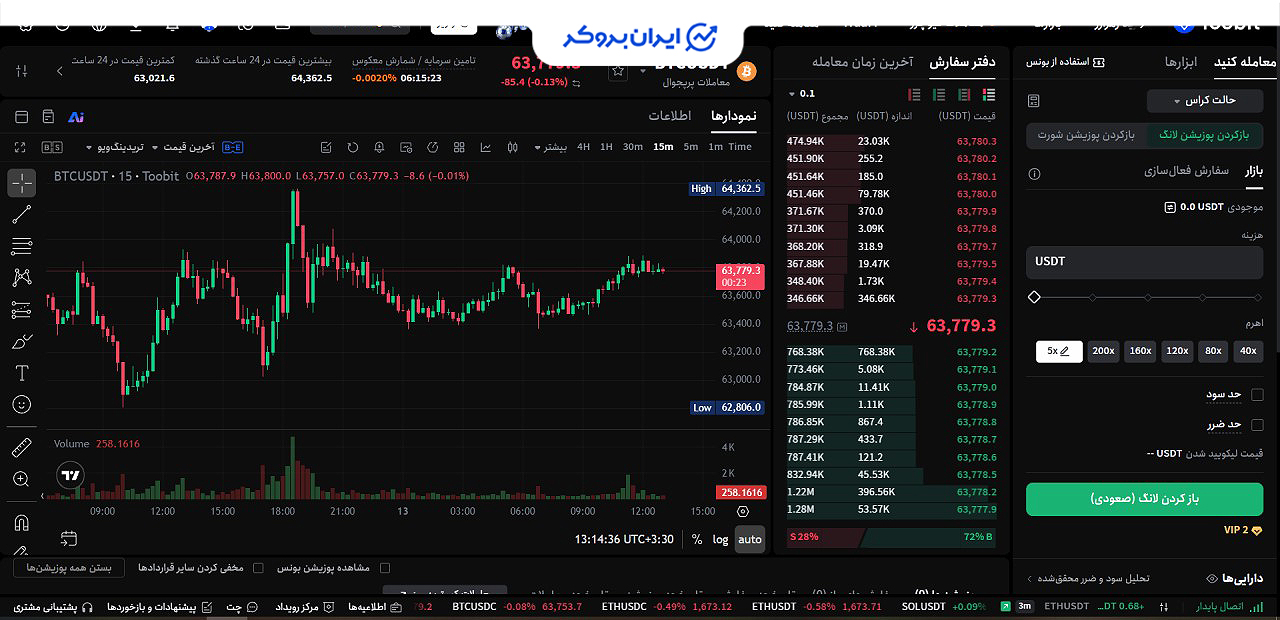Toggle the magnet snapping mode

click(21, 523)
